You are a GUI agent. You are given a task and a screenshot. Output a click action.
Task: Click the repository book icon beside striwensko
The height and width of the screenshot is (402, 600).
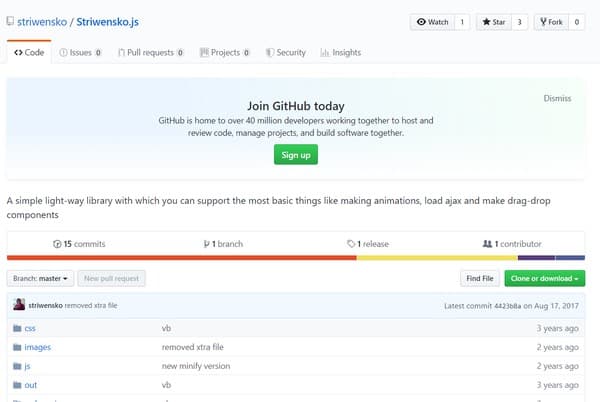tap(10, 21)
